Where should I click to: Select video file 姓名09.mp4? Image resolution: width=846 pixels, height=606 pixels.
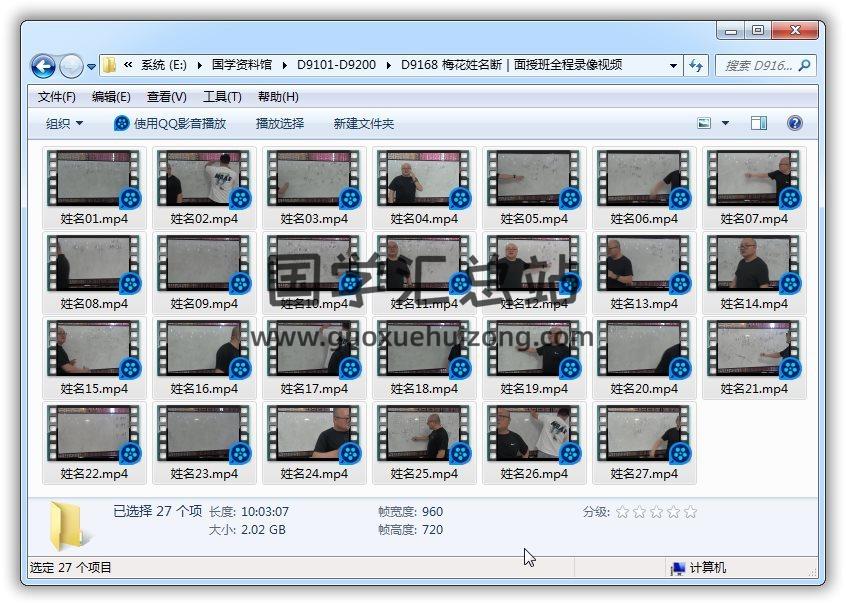(x=204, y=273)
